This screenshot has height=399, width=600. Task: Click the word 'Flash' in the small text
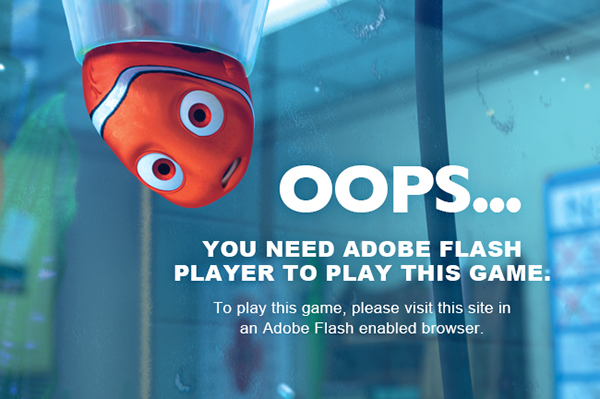pyautogui.click(x=334, y=328)
